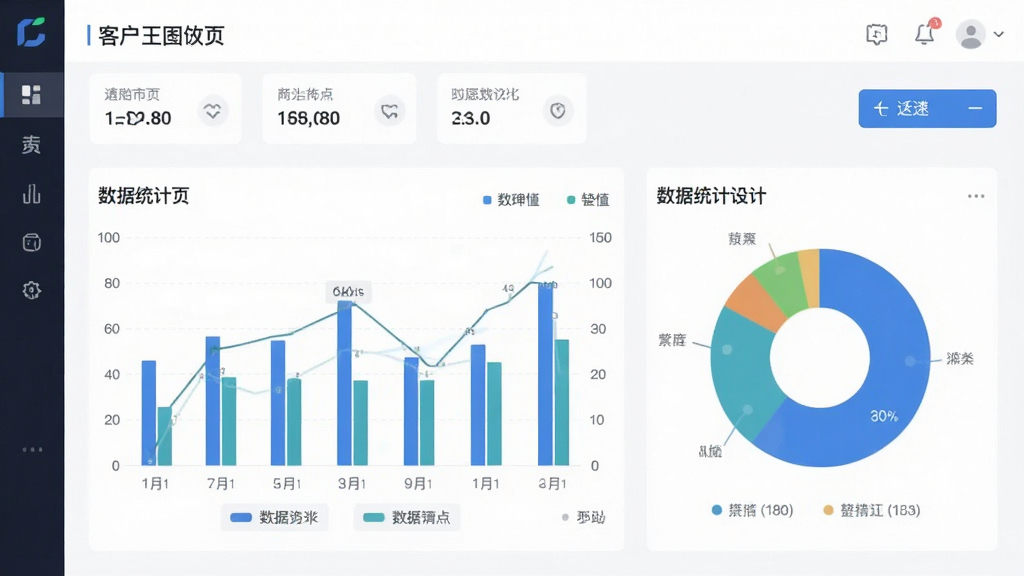This screenshot has height=576, width=1024.
Task: Expand the user account dropdown chevron
Action: pos(999,34)
